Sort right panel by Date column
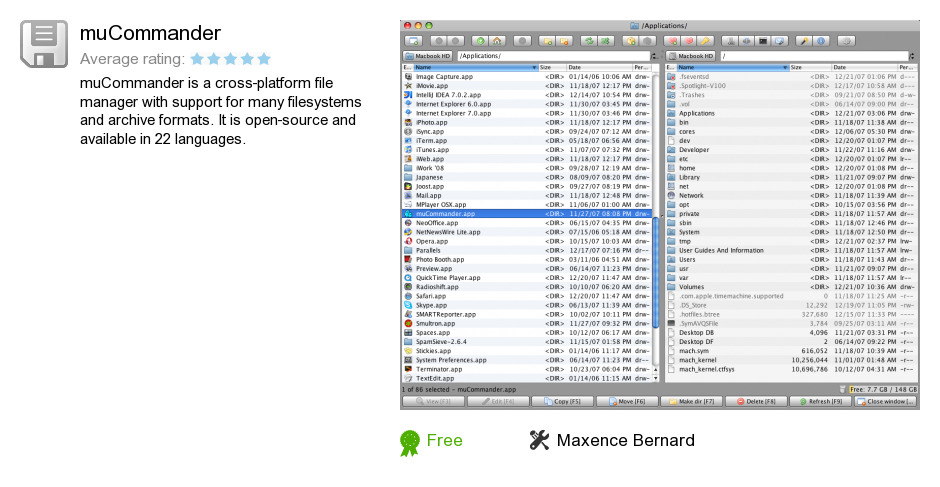940x487 pixels. pos(864,68)
